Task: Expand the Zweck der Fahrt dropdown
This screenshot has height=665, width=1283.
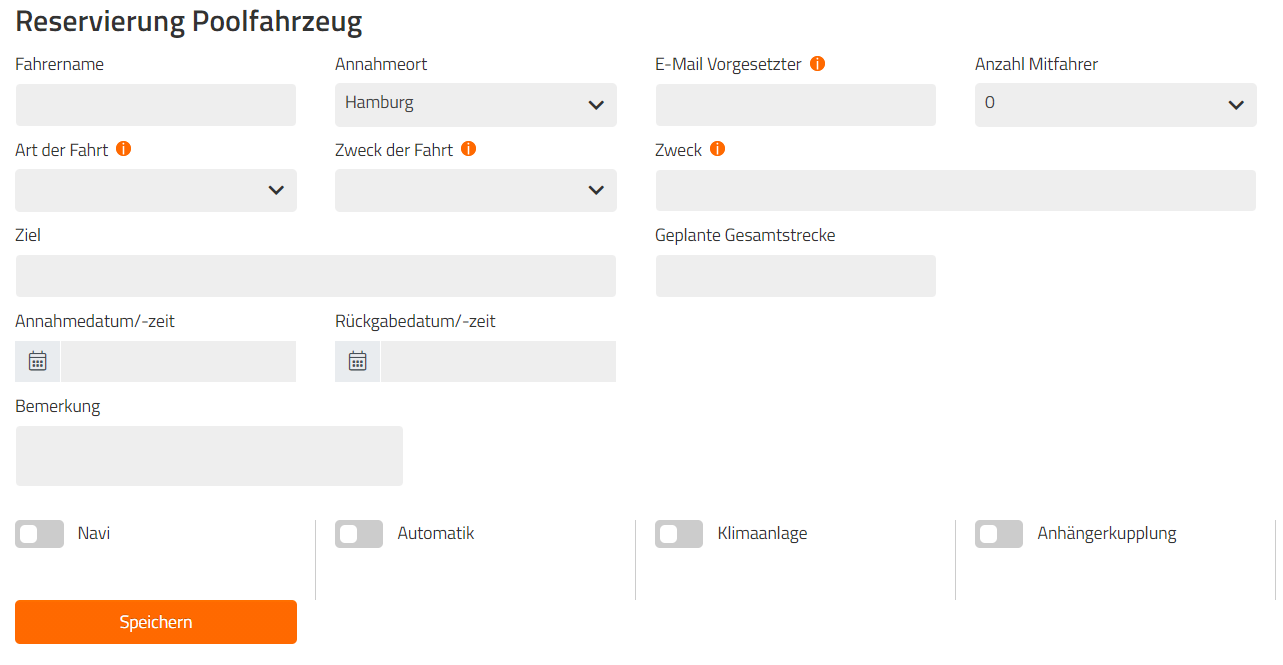Action: 476,190
